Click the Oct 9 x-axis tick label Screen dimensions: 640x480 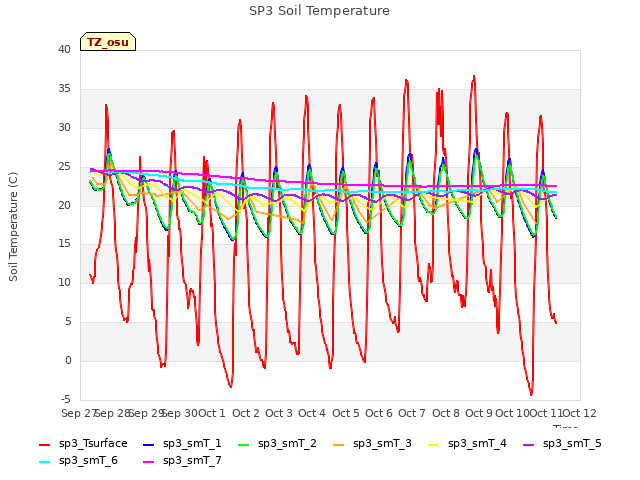point(479,413)
